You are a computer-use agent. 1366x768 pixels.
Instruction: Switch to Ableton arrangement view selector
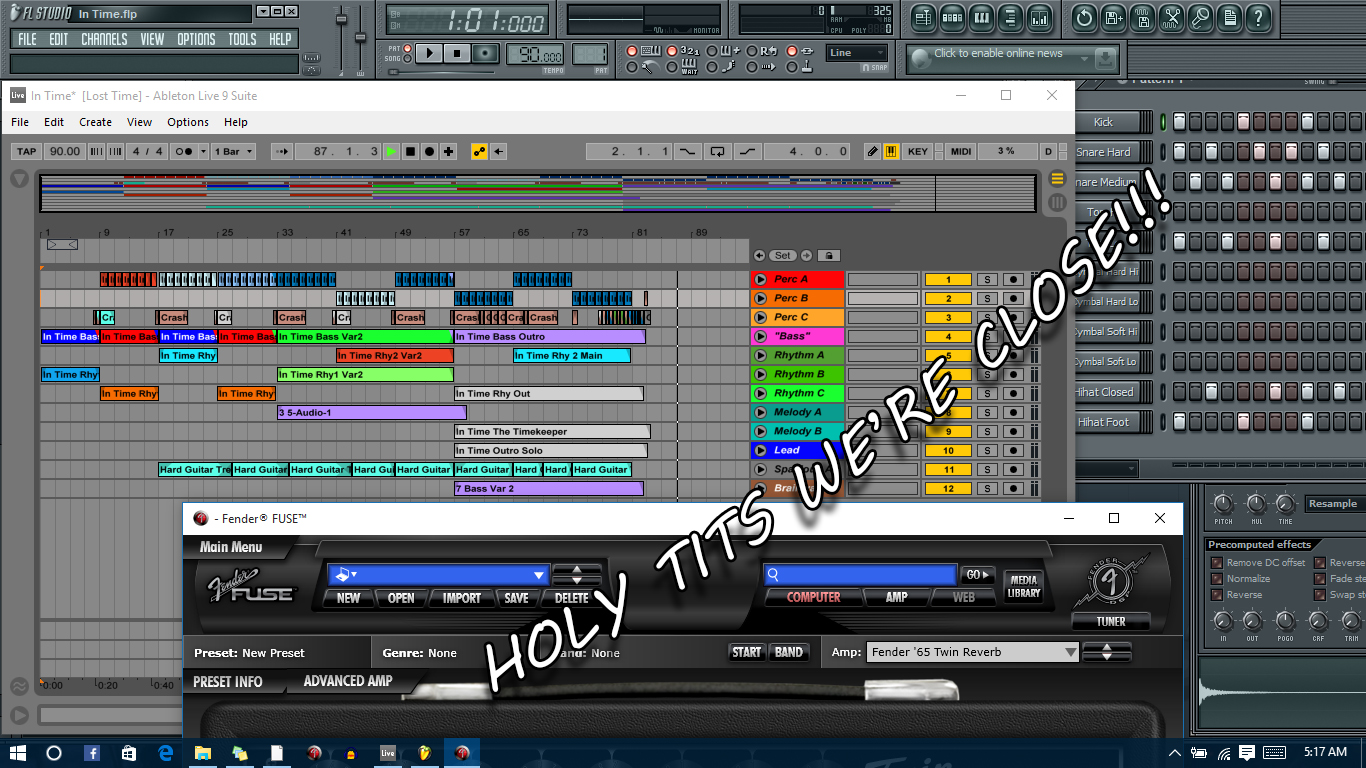point(1057,179)
